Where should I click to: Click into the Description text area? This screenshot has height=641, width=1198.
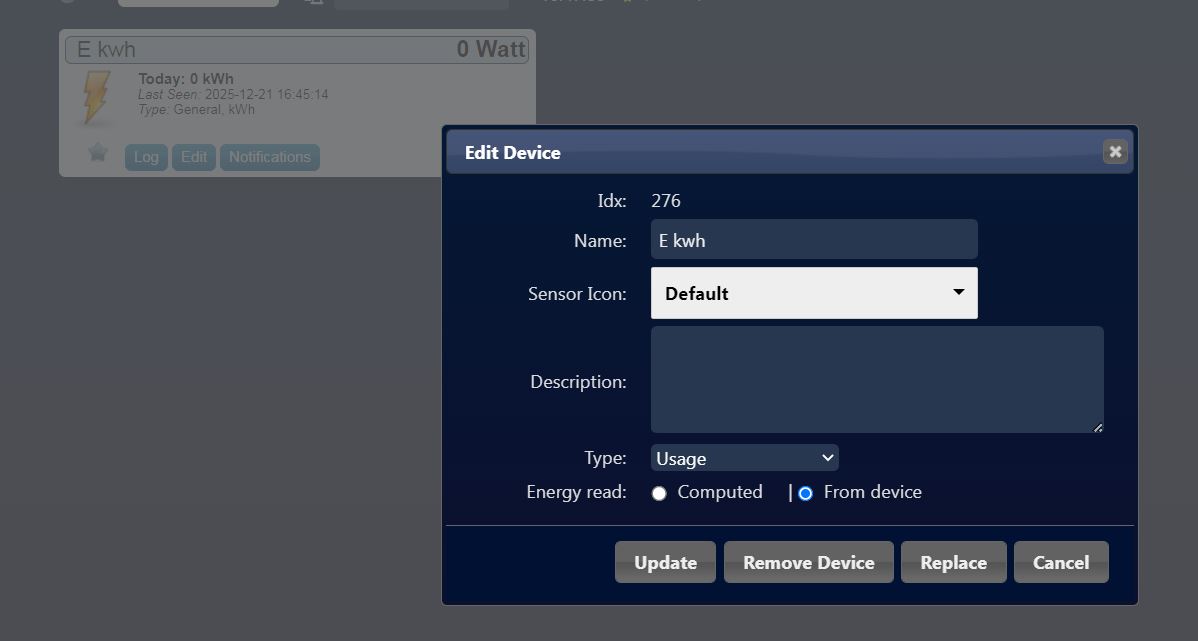tap(876, 379)
